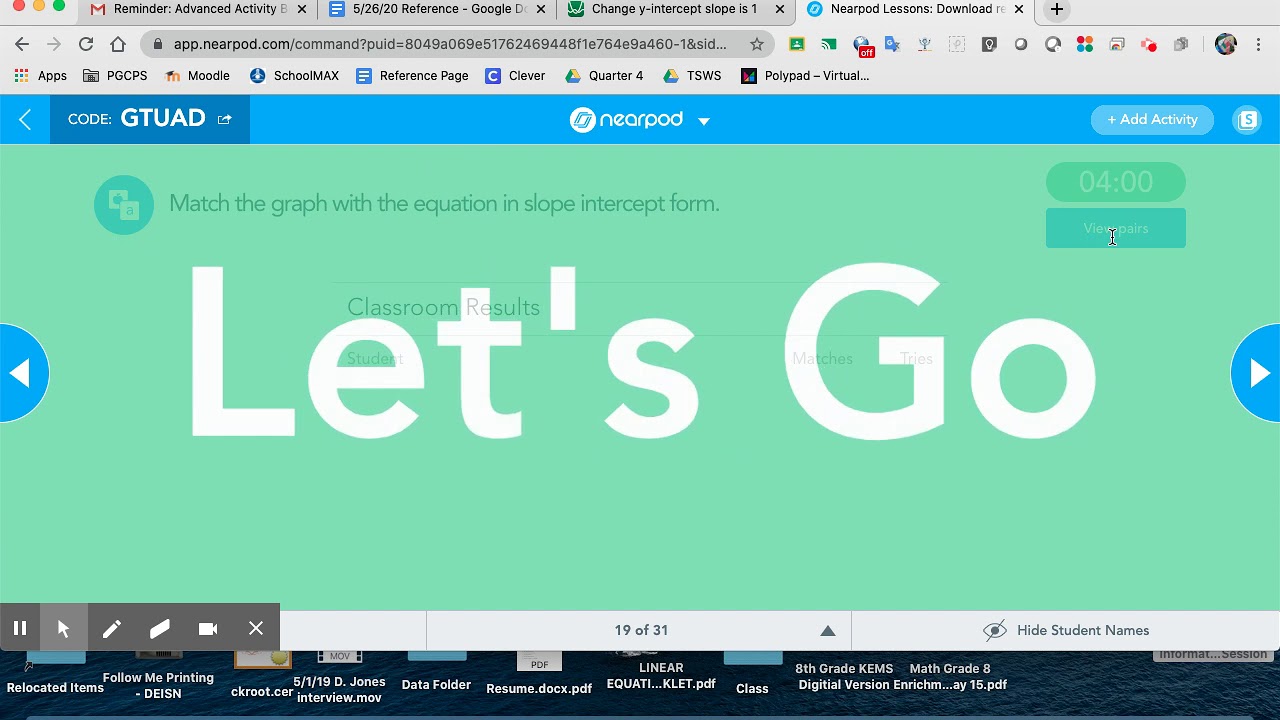
Task: Open the Class folder on desktop
Action: click(x=752, y=675)
